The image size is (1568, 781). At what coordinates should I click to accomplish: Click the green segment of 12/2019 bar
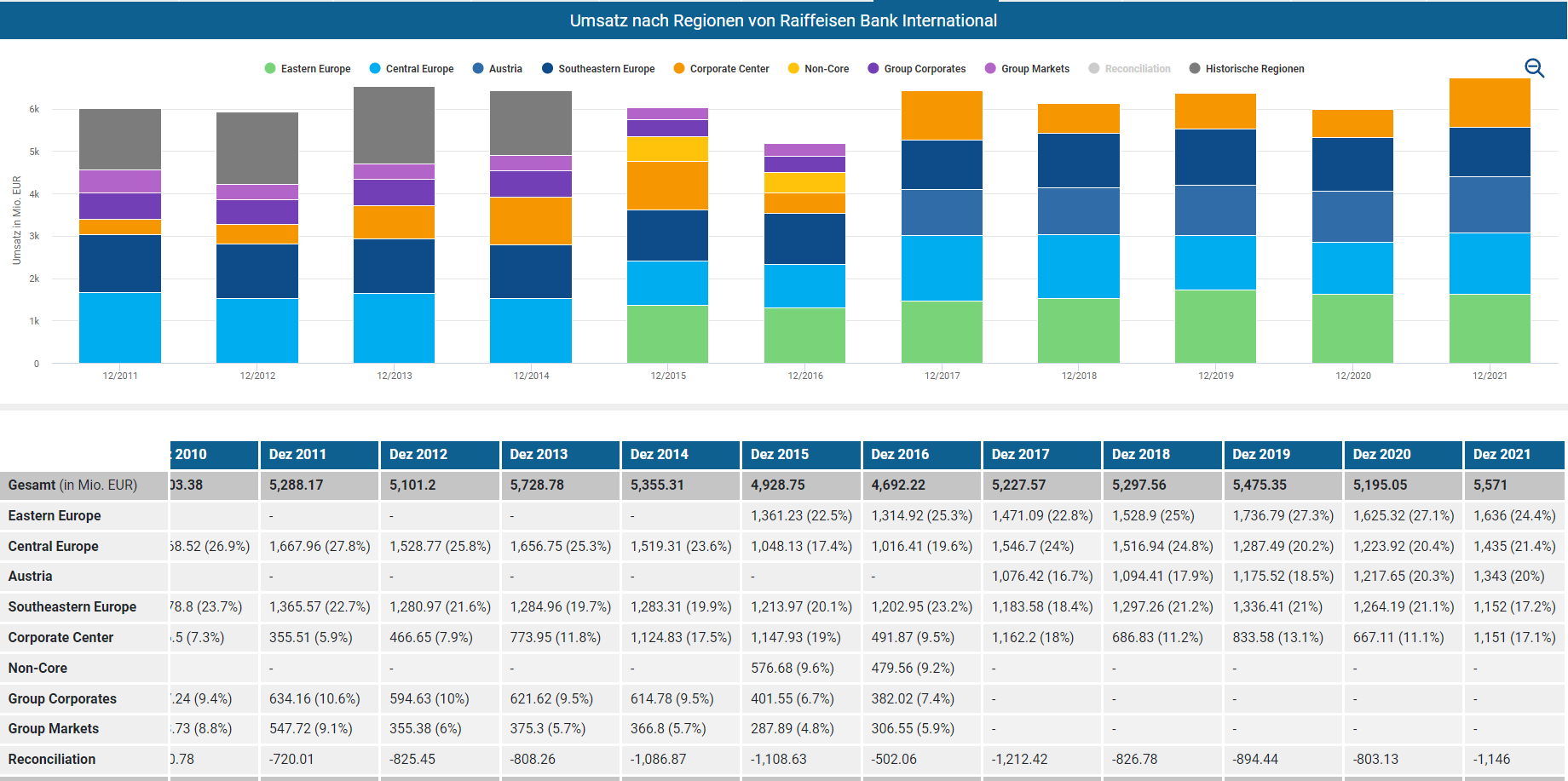1215,326
